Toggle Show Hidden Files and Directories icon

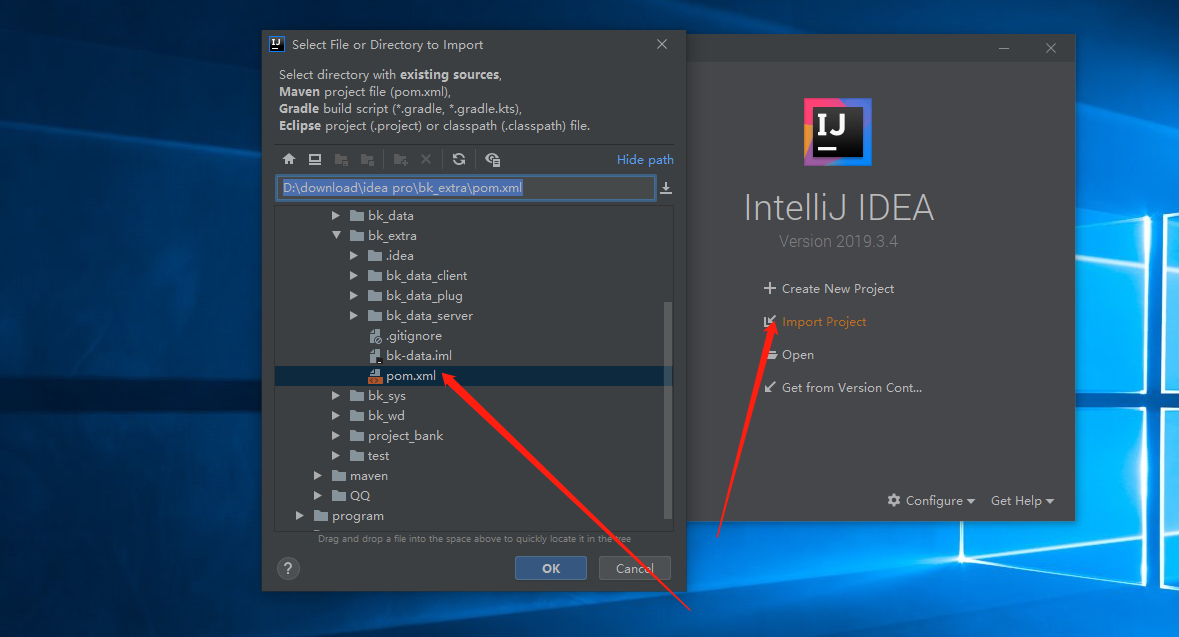[x=493, y=159]
